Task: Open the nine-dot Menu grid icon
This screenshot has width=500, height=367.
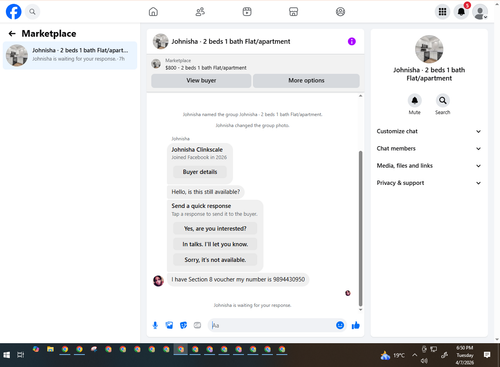Action: point(442,12)
